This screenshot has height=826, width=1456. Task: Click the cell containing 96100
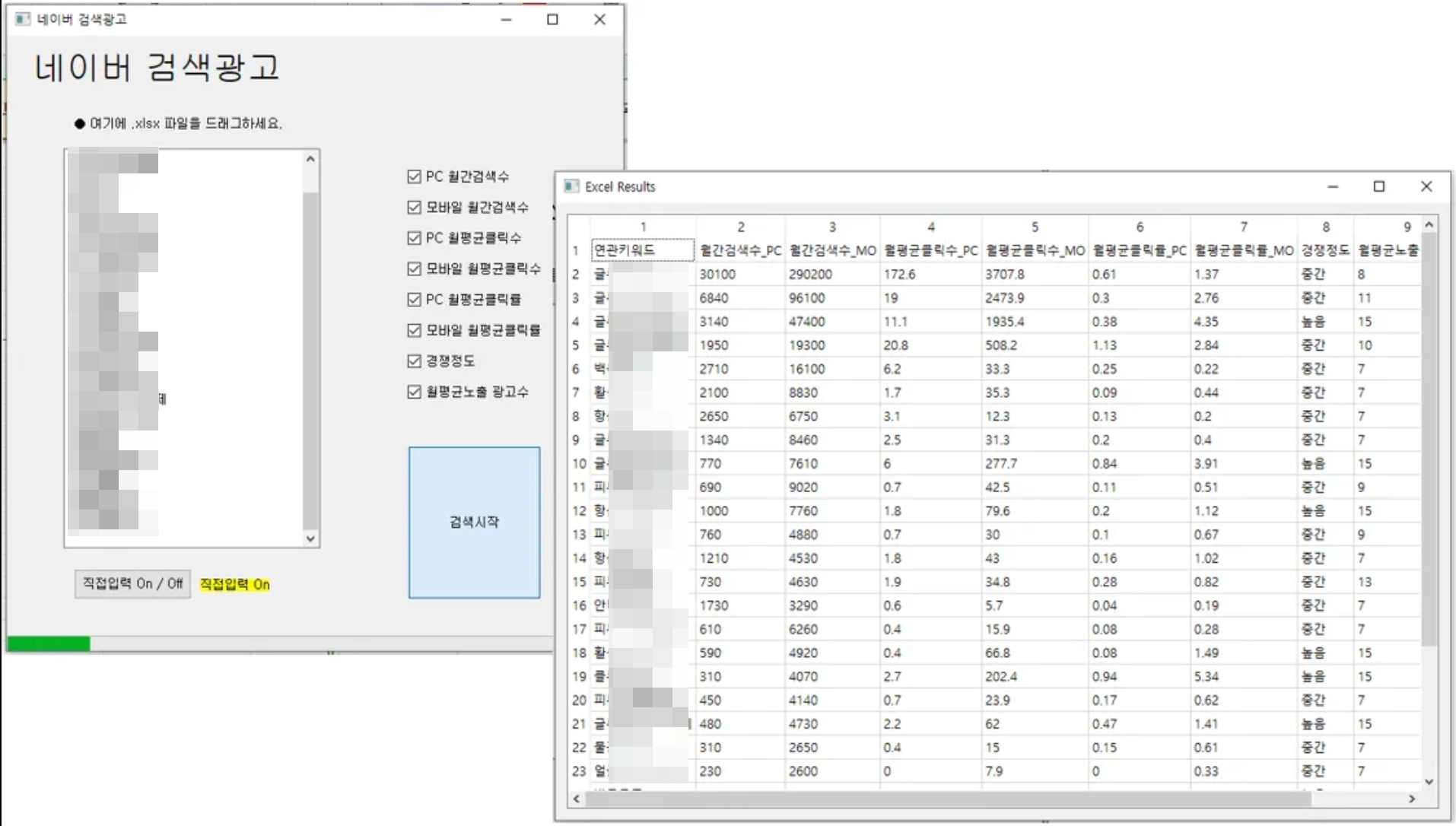833,298
